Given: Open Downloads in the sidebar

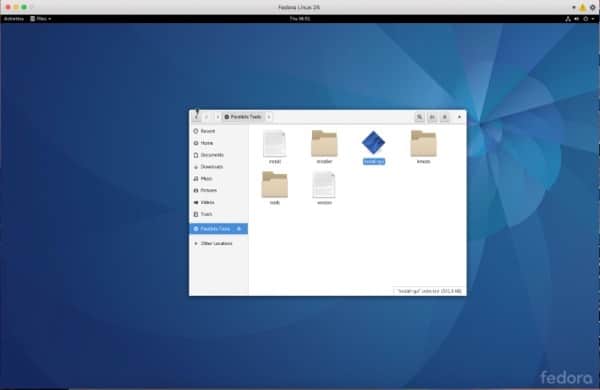Looking at the screenshot, I should 218,167.
